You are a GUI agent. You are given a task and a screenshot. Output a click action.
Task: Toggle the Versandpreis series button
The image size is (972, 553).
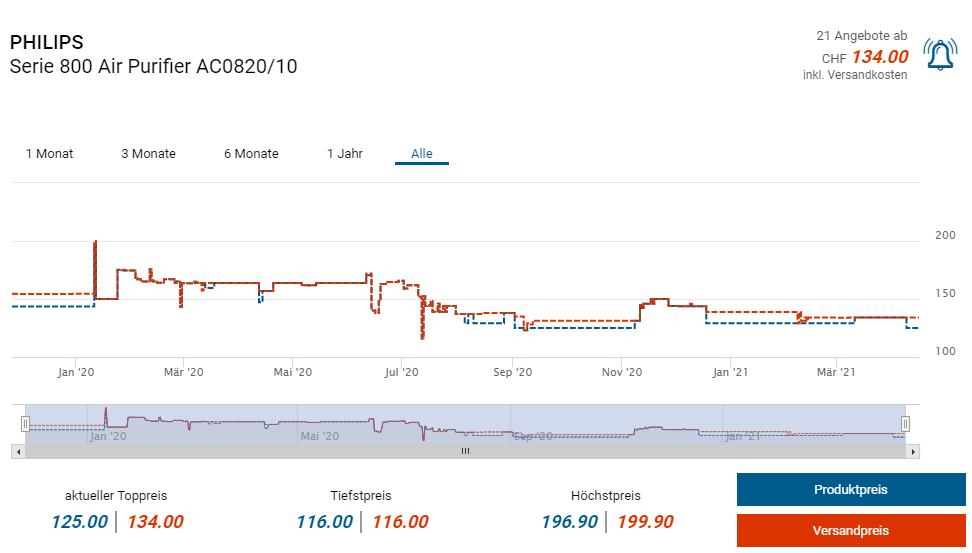(x=850, y=531)
